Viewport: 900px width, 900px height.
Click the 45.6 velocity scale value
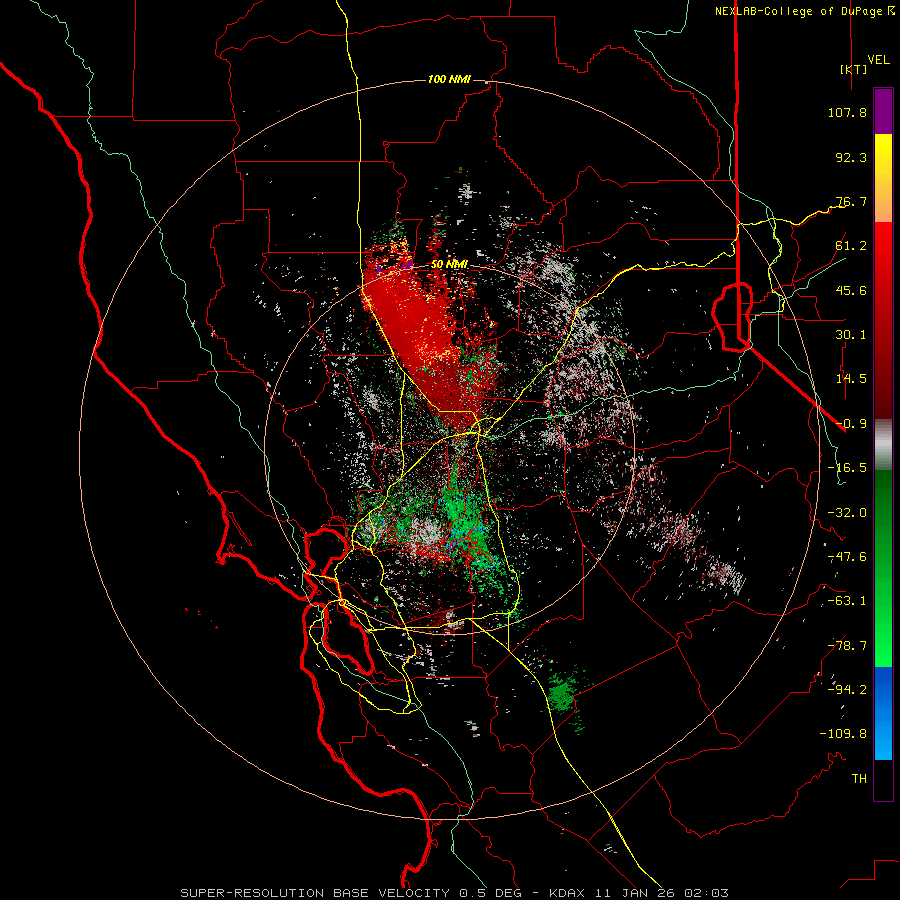(x=851, y=290)
